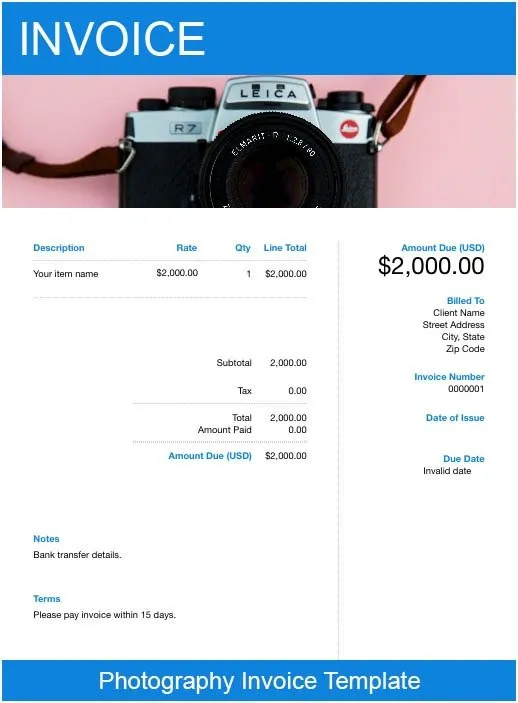Click the Subtotal amount 2,000.00
This screenshot has height=703, width=518.
[288, 363]
